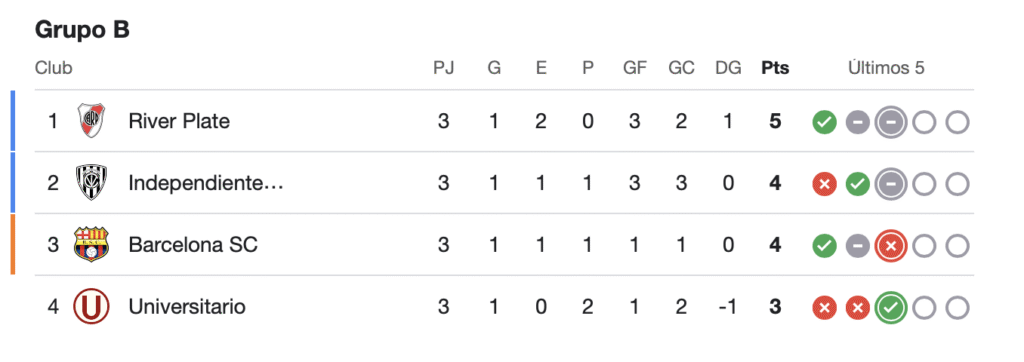
Task: Open the River Plate team name link
Action: (x=179, y=121)
